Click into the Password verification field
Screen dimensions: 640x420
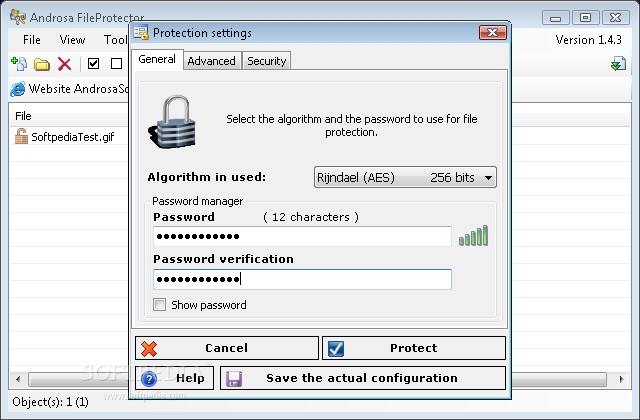[302, 279]
